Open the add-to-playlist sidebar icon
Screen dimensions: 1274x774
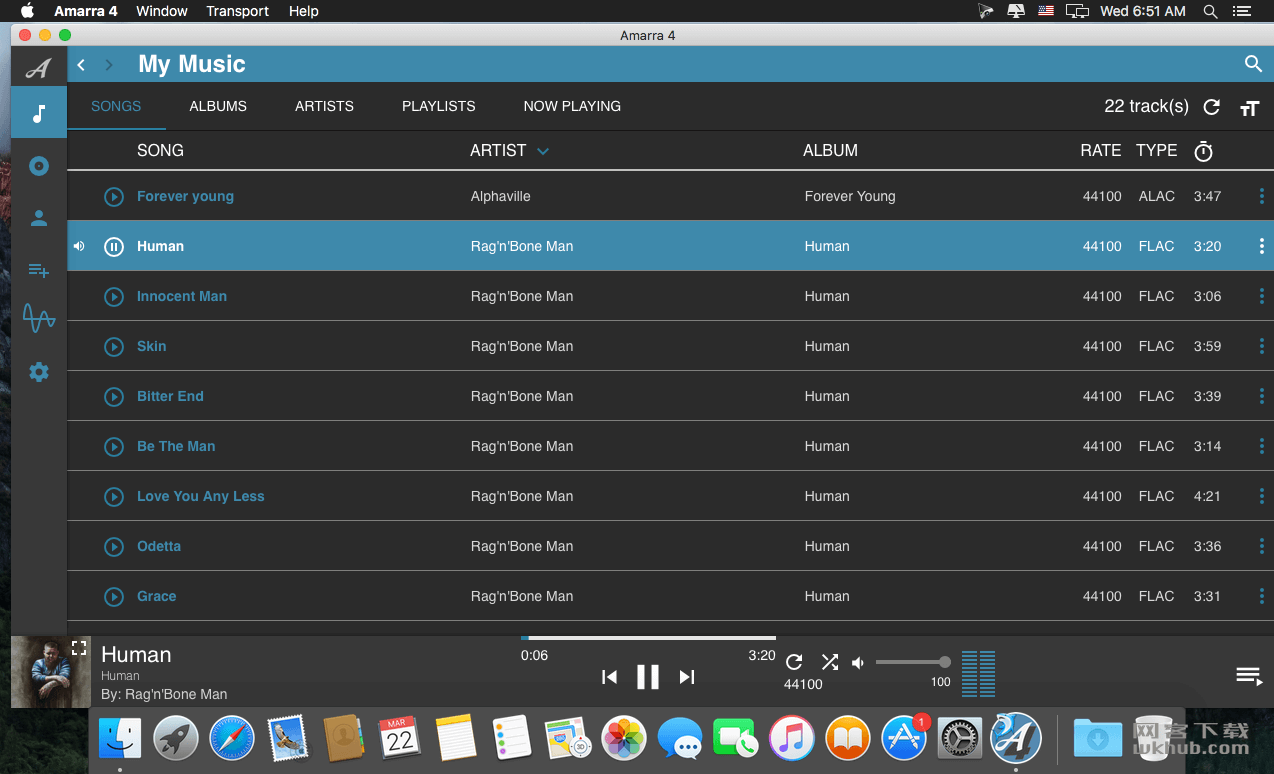click(39, 270)
